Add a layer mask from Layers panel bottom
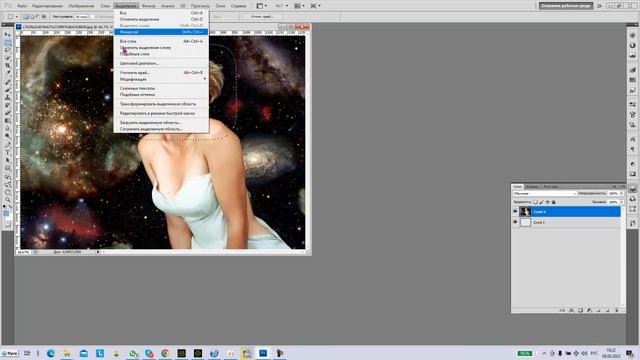 point(580,311)
